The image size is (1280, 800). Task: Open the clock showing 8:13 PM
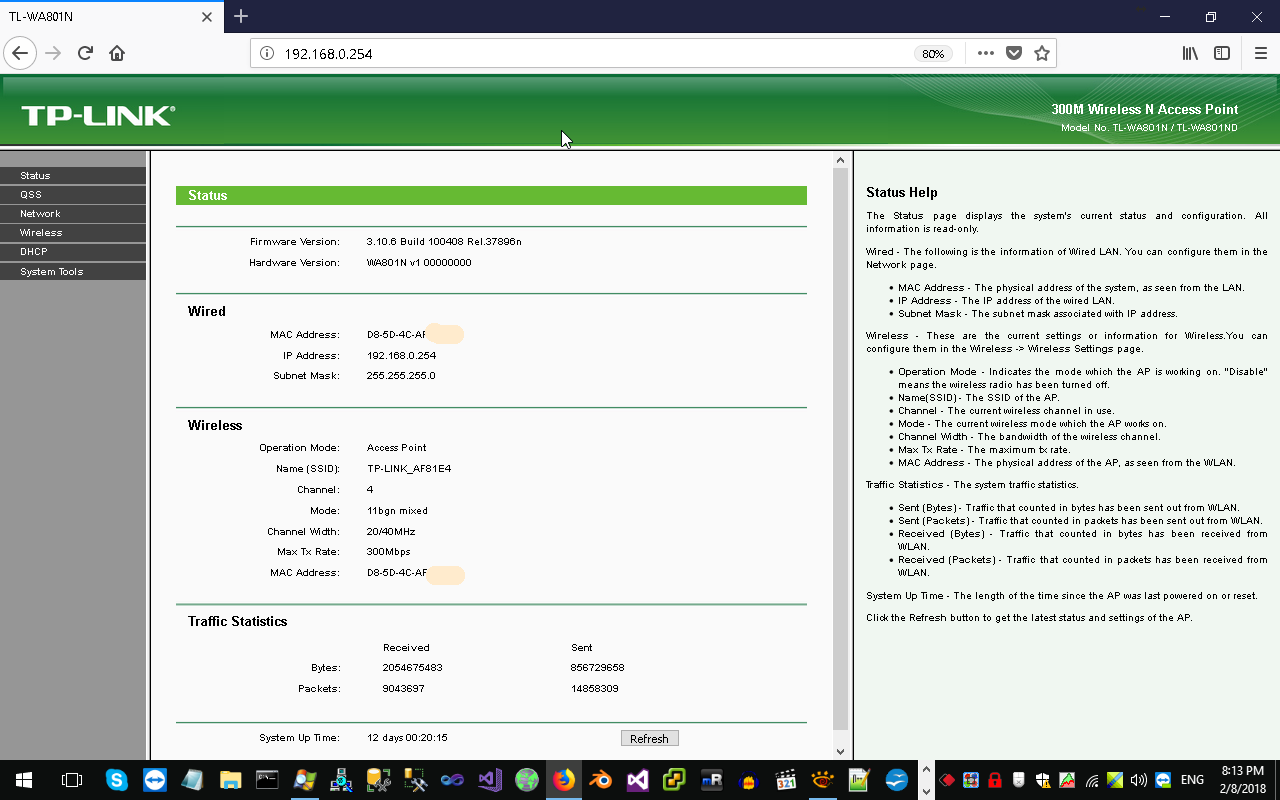point(1243,779)
